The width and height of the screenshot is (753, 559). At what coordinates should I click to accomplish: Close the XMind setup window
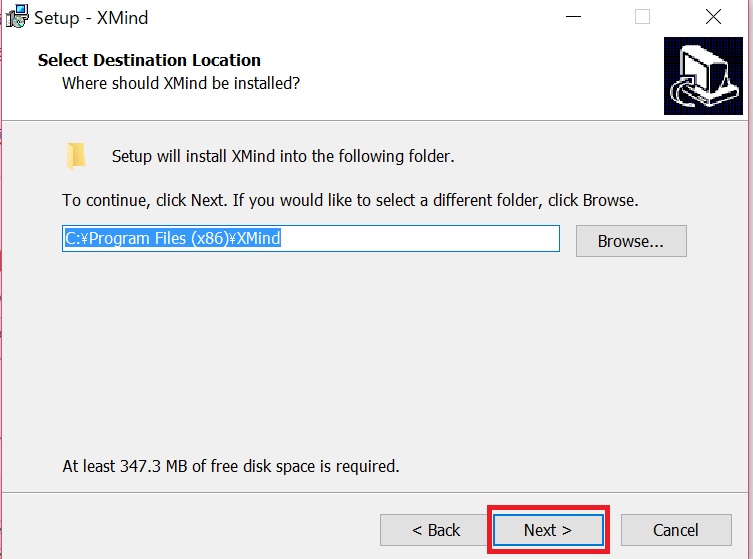point(714,17)
